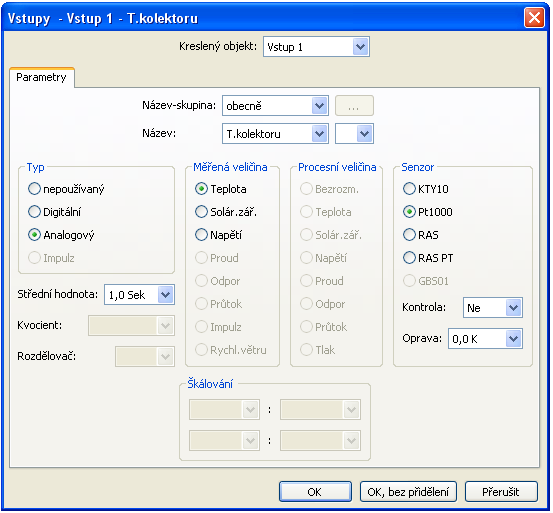The image size is (553, 513).
Task: Open the Název T.kolektoru dropdown
Action: coord(320,134)
